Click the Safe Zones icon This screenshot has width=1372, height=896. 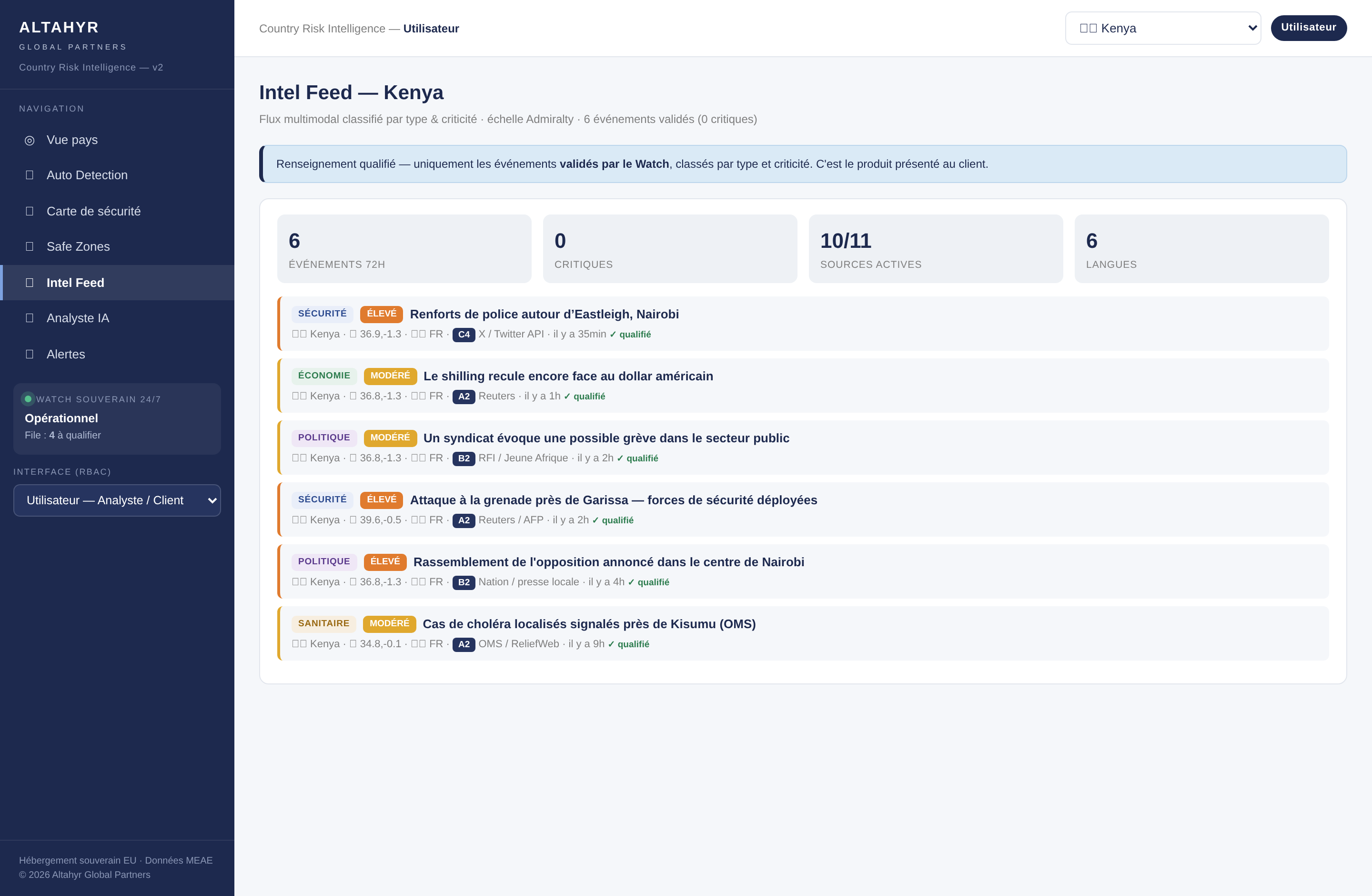(x=30, y=247)
